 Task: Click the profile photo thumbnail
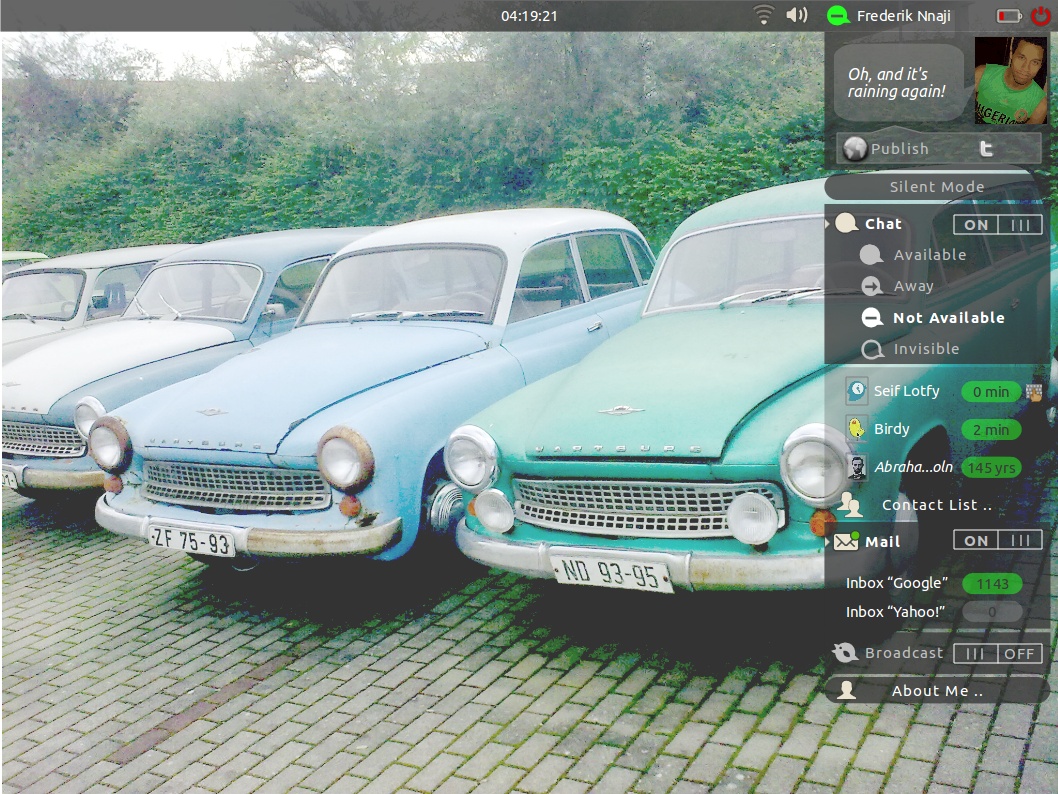[x=1010, y=81]
